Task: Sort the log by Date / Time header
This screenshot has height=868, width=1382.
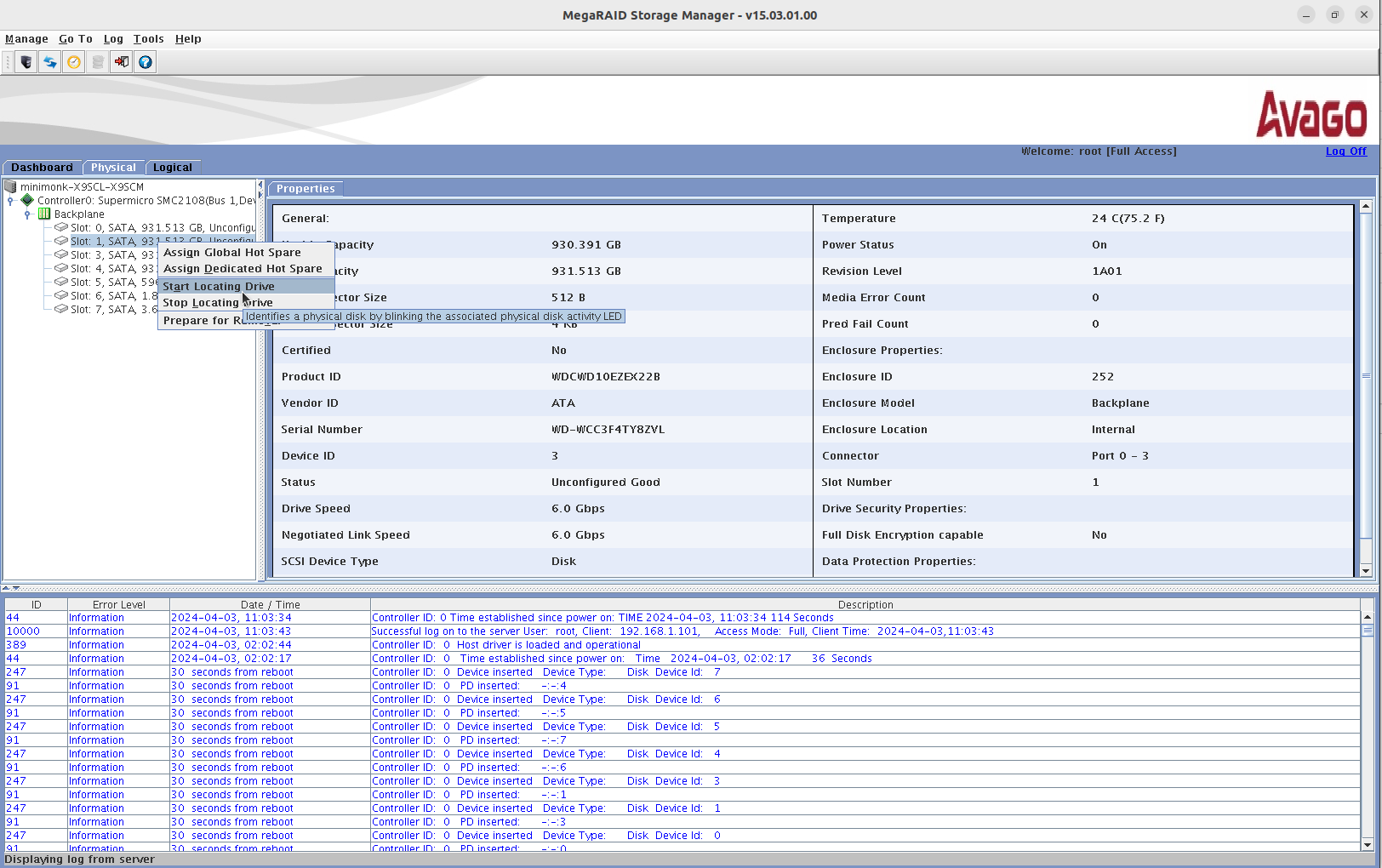Action: point(270,605)
